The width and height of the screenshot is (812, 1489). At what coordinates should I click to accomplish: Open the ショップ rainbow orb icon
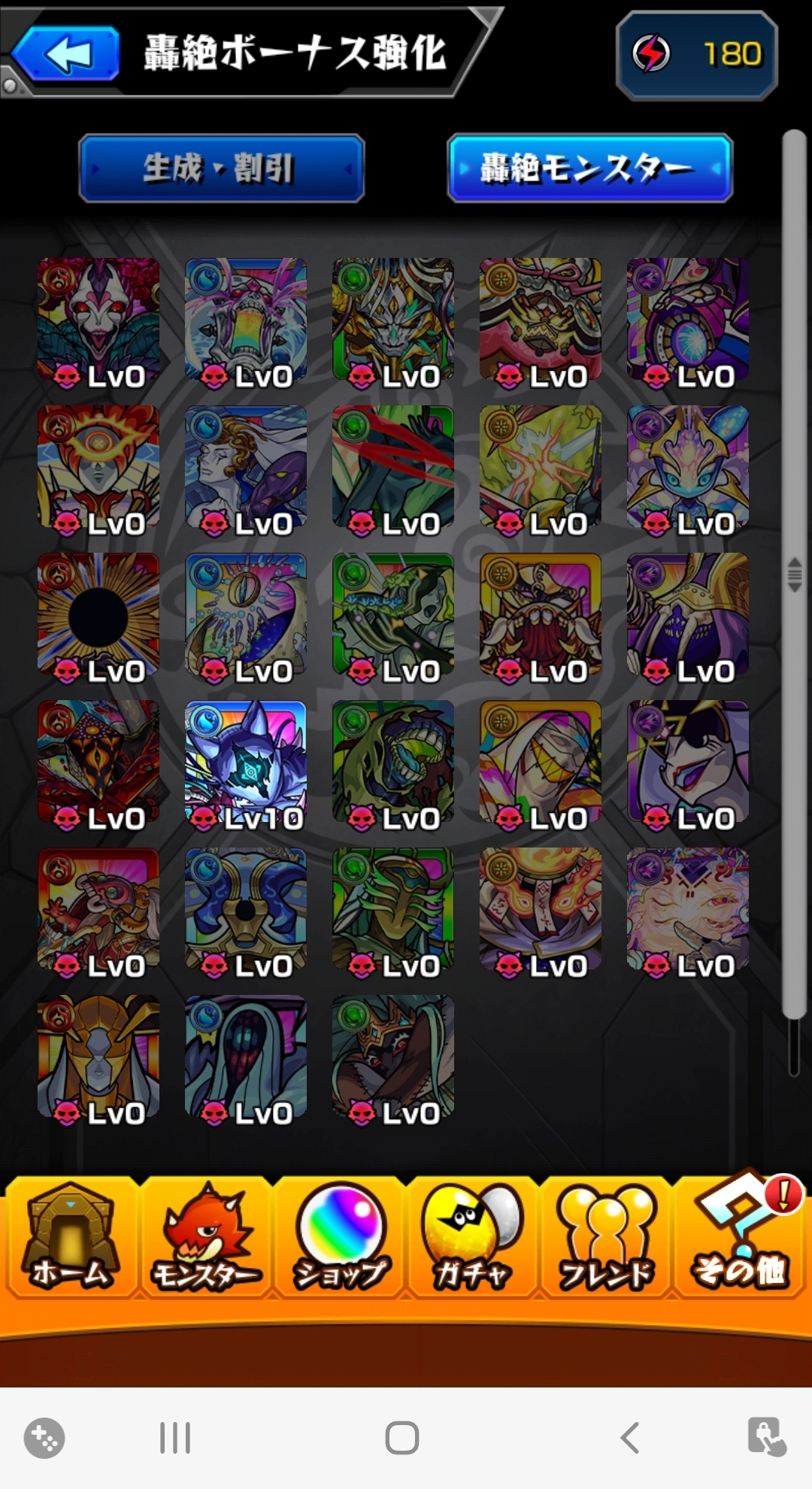(x=340, y=1237)
